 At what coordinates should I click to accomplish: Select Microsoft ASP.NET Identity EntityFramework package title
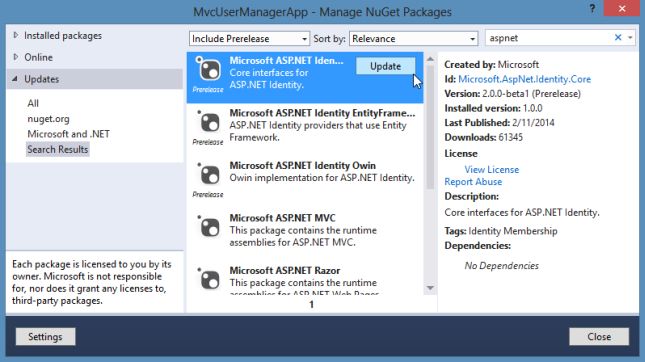point(322,113)
